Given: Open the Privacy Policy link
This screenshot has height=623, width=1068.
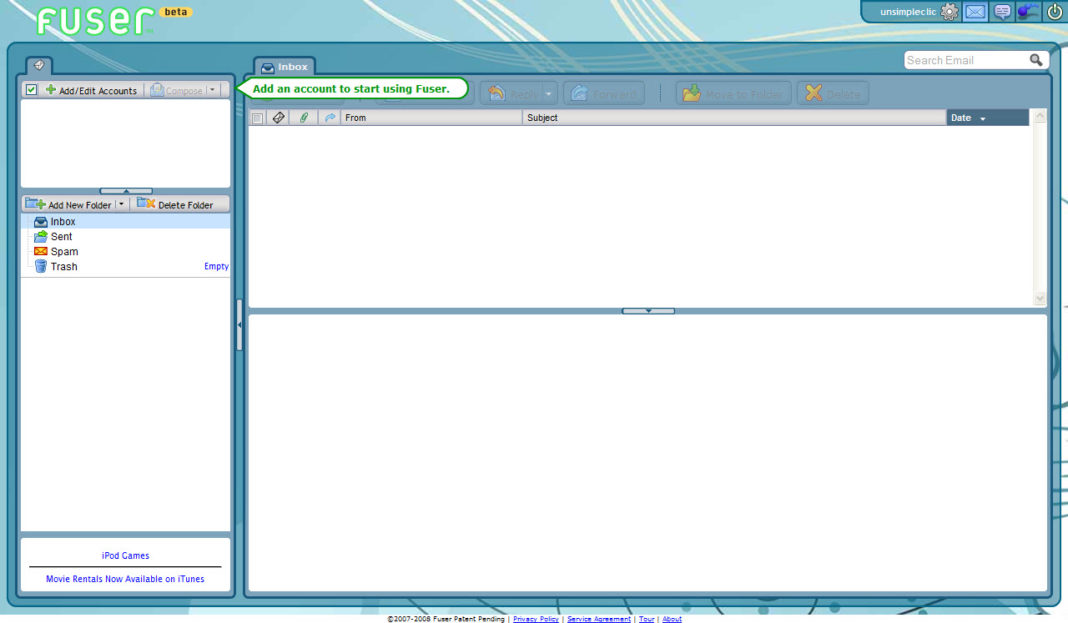Looking at the screenshot, I should pyautogui.click(x=535, y=619).
